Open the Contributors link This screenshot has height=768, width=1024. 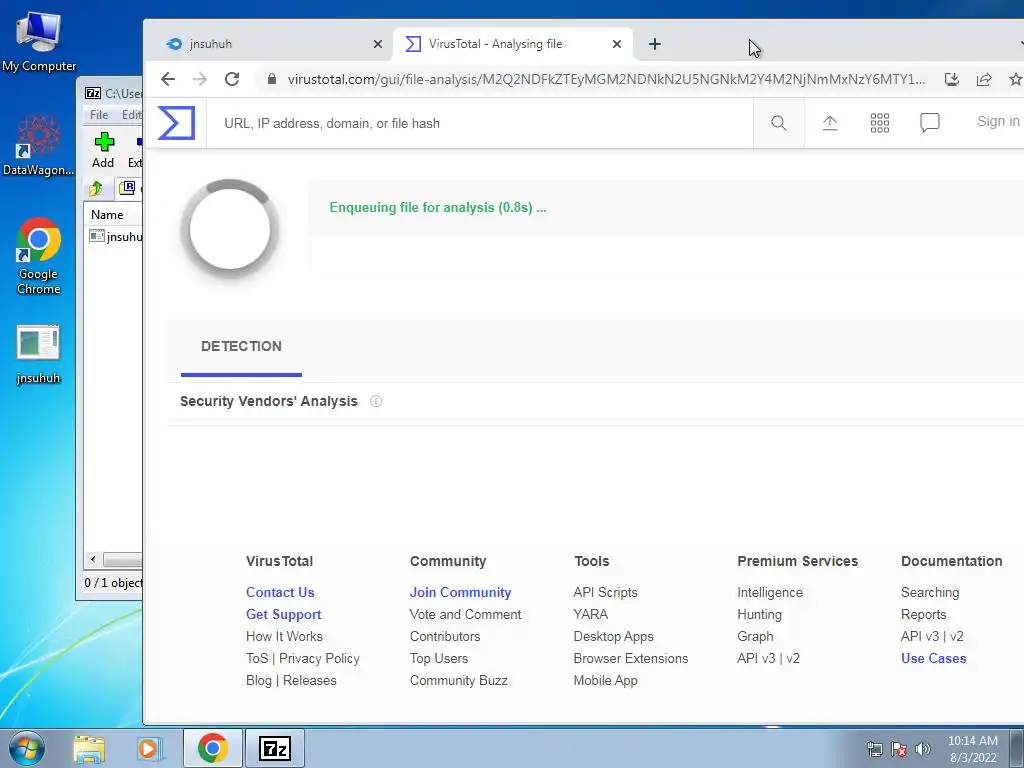[445, 637]
